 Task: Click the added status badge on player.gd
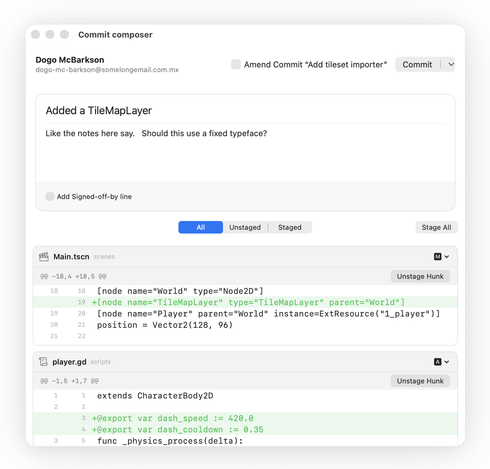(437, 362)
